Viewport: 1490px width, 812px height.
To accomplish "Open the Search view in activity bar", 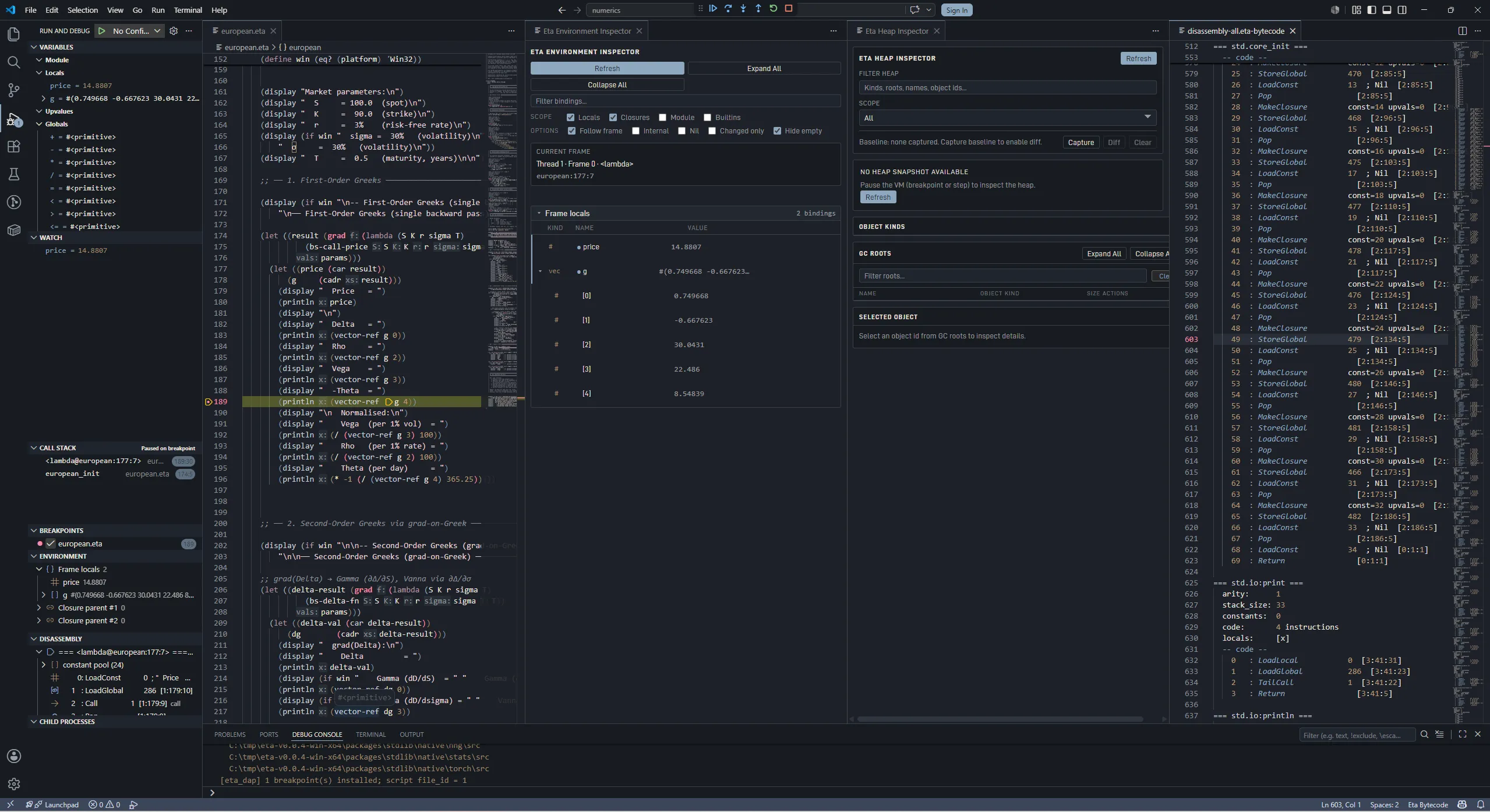I will (x=13, y=62).
